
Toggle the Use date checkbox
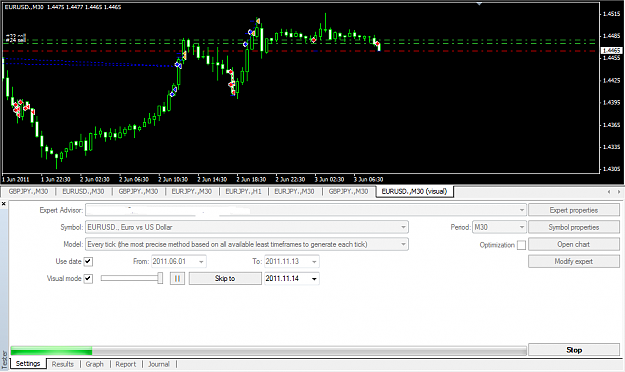(x=88, y=262)
